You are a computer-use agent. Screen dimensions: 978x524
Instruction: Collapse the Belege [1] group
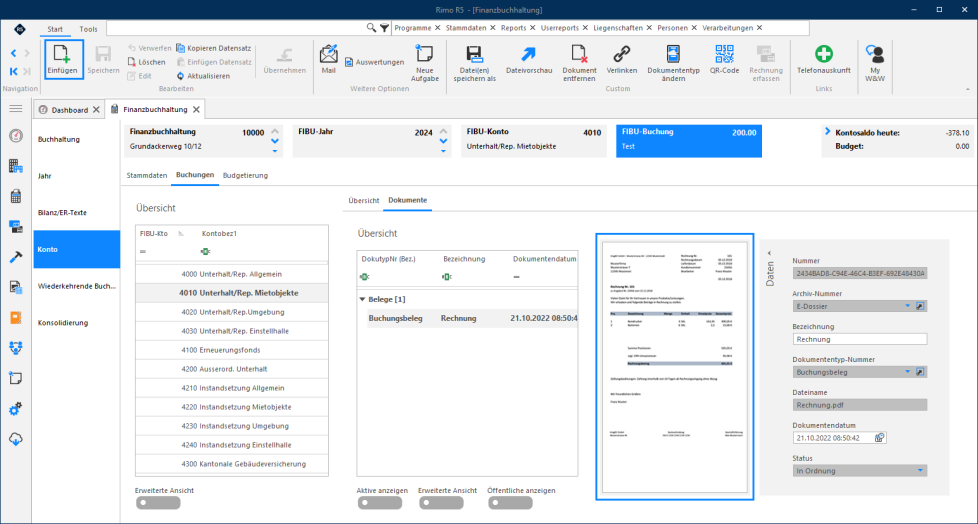pyautogui.click(x=362, y=299)
